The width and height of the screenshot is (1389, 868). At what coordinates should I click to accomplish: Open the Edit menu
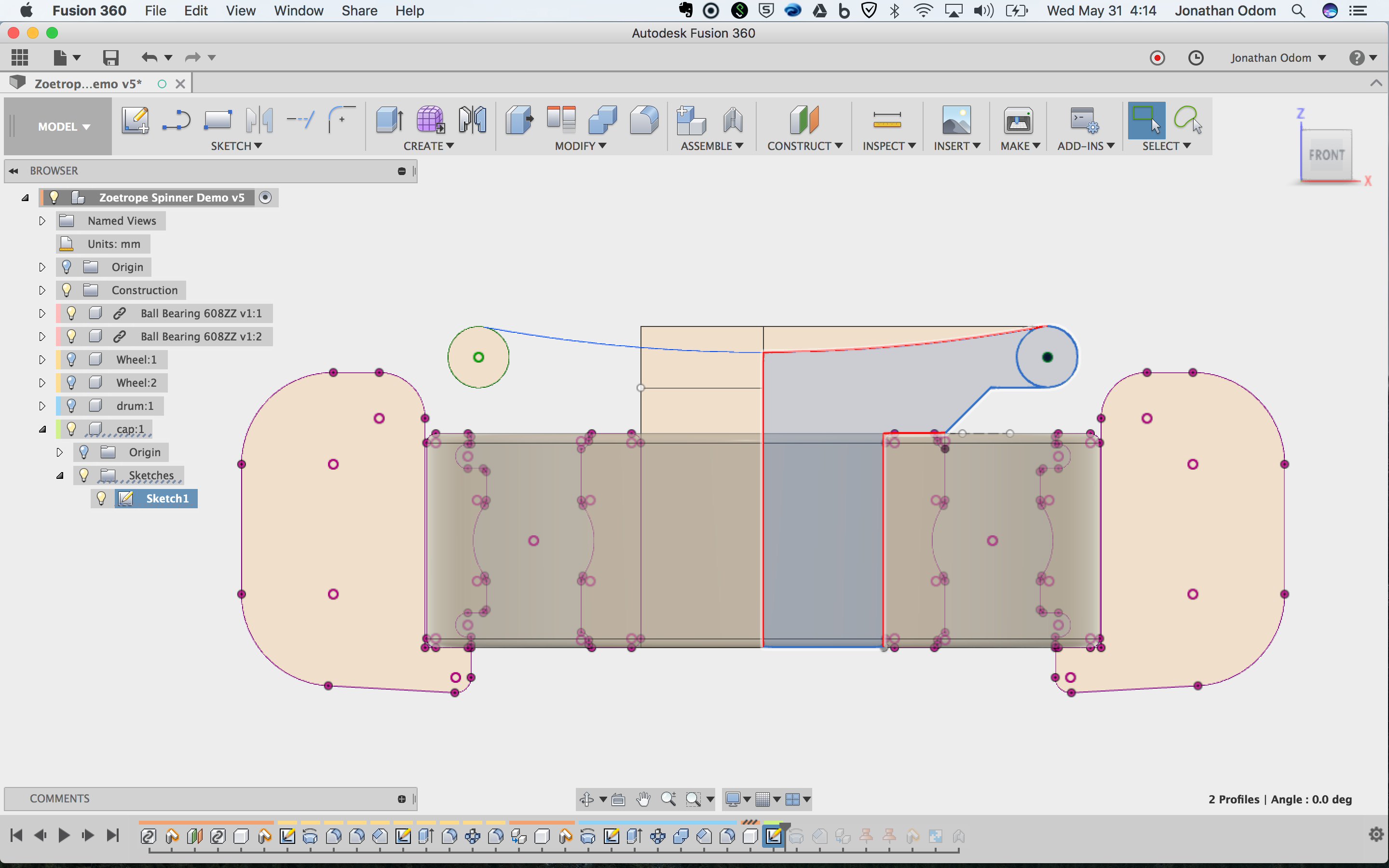click(195, 10)
